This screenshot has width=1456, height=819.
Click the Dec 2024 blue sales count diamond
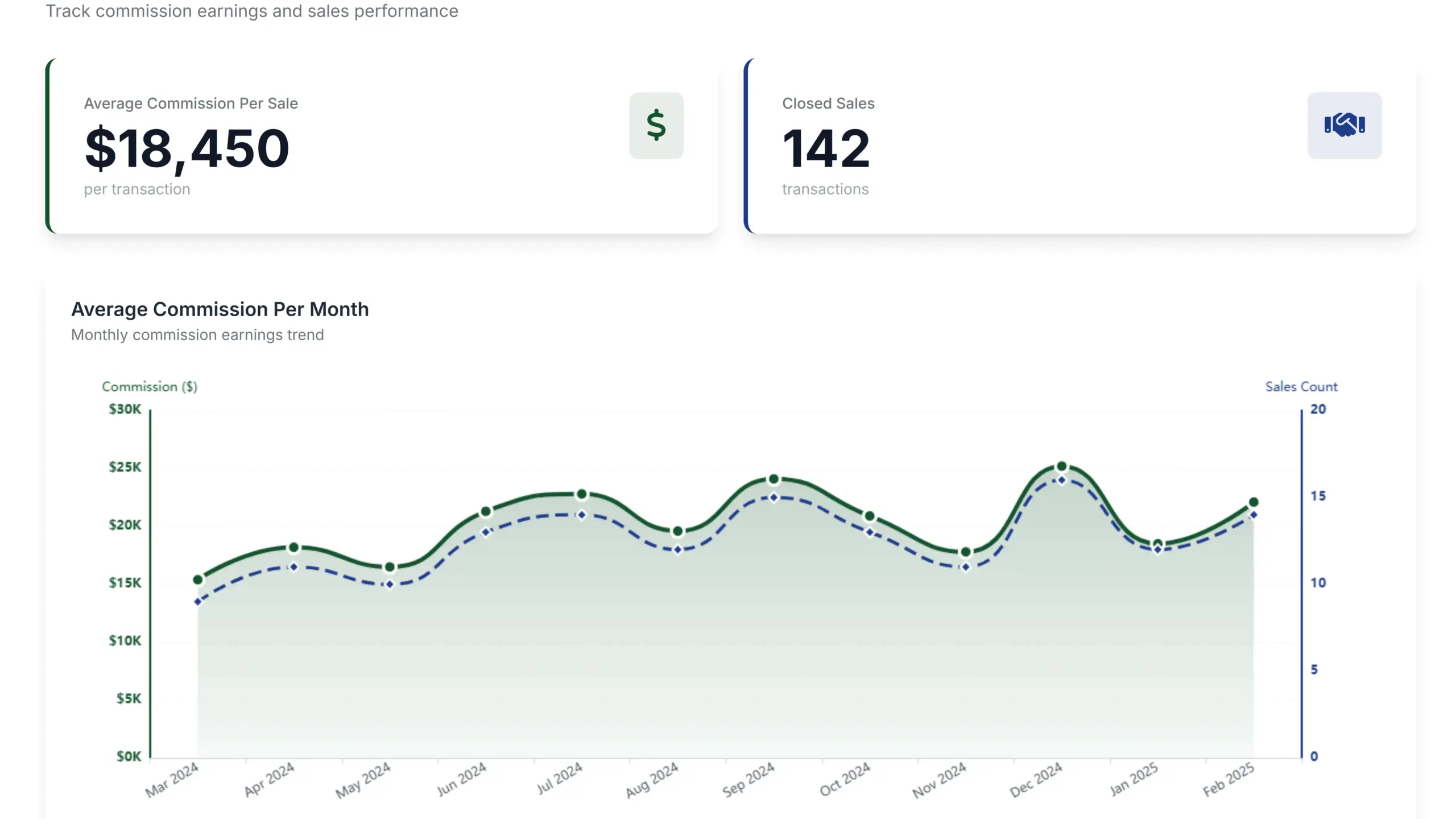(x=1061, y=480)
